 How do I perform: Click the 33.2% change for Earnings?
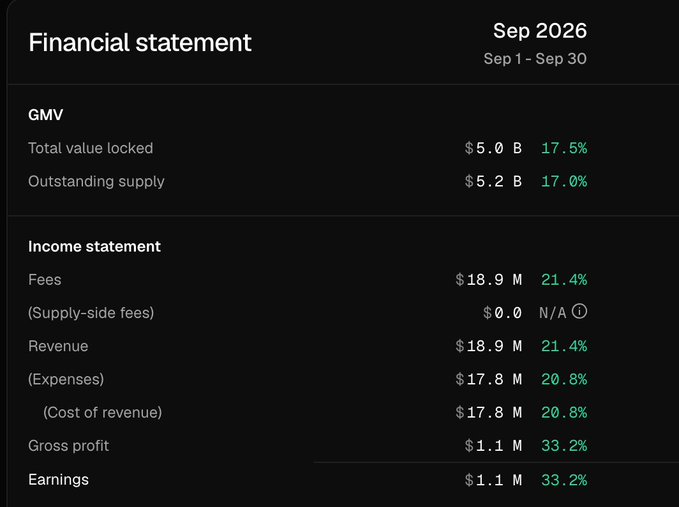point(564,480)
